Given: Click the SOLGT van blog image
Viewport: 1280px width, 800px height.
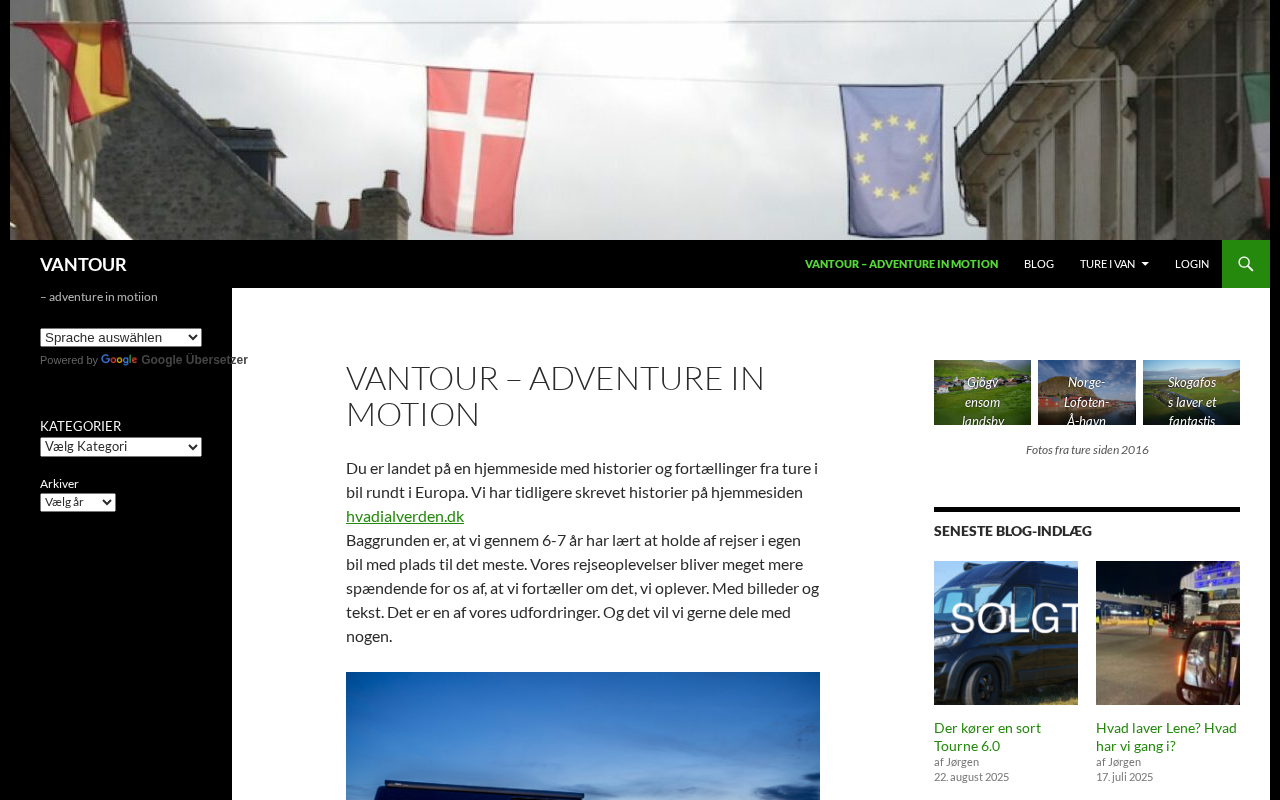Looking at the screenshot, I should tap(1006, 633).
